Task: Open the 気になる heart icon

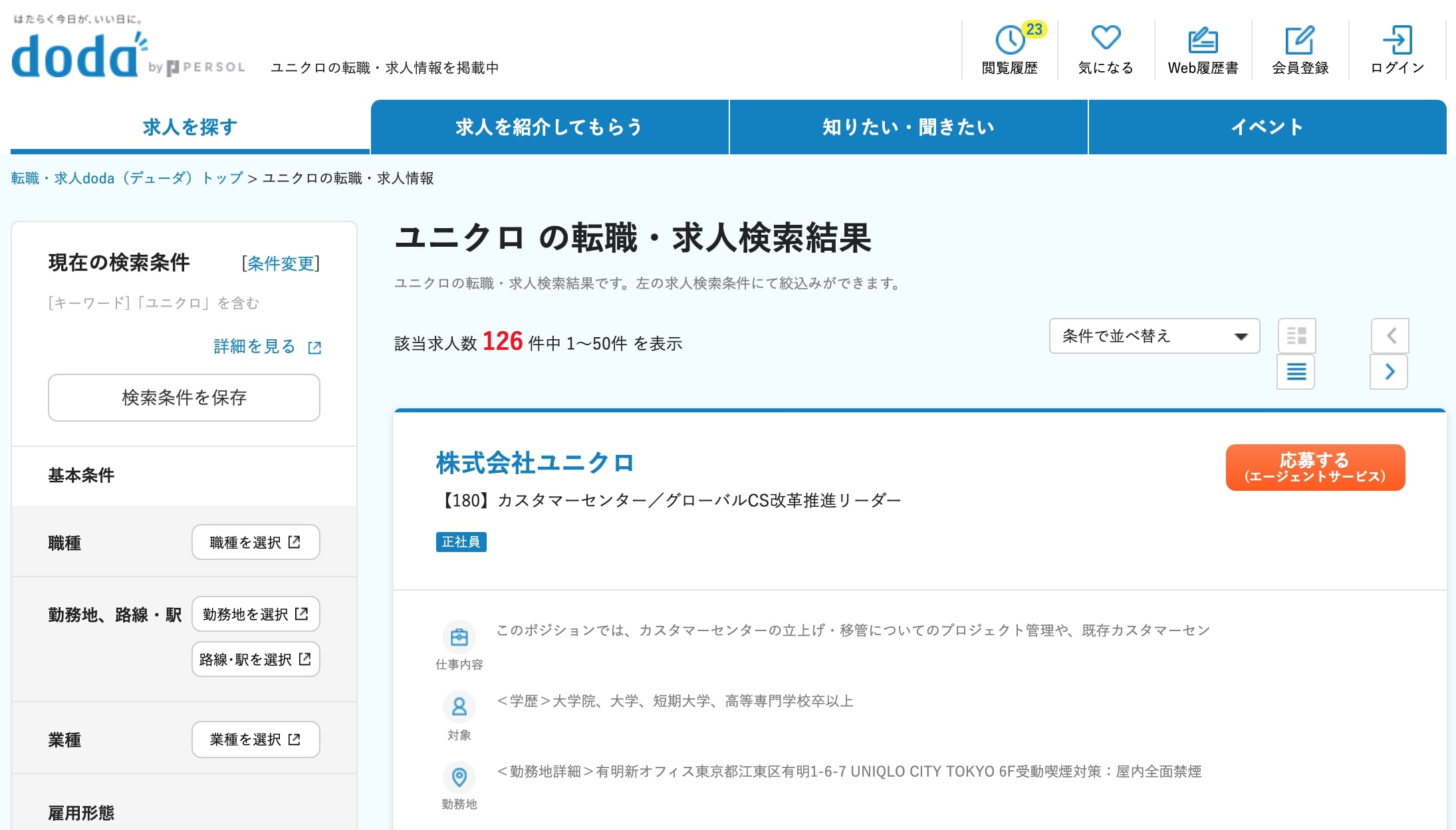Action: (x=1106, y=38)
